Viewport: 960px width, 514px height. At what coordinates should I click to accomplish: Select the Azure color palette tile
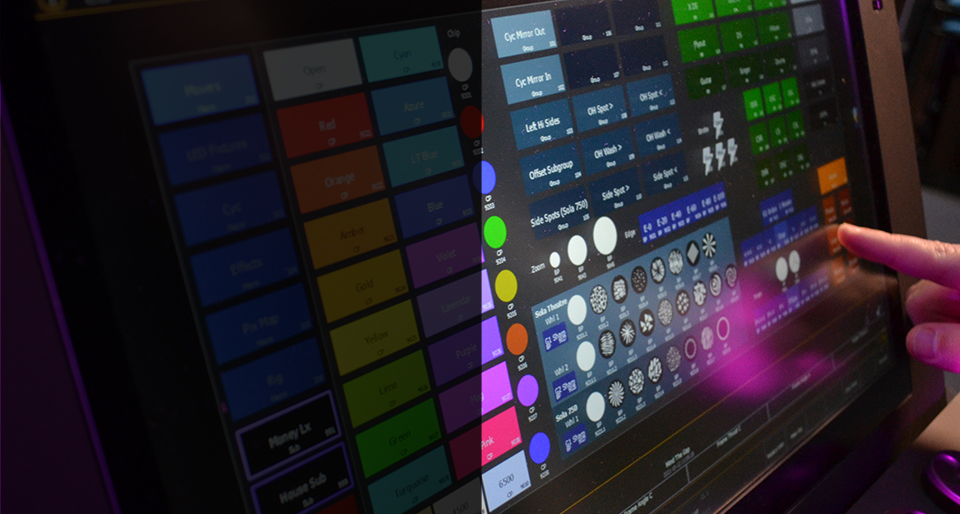pos(413,106)
